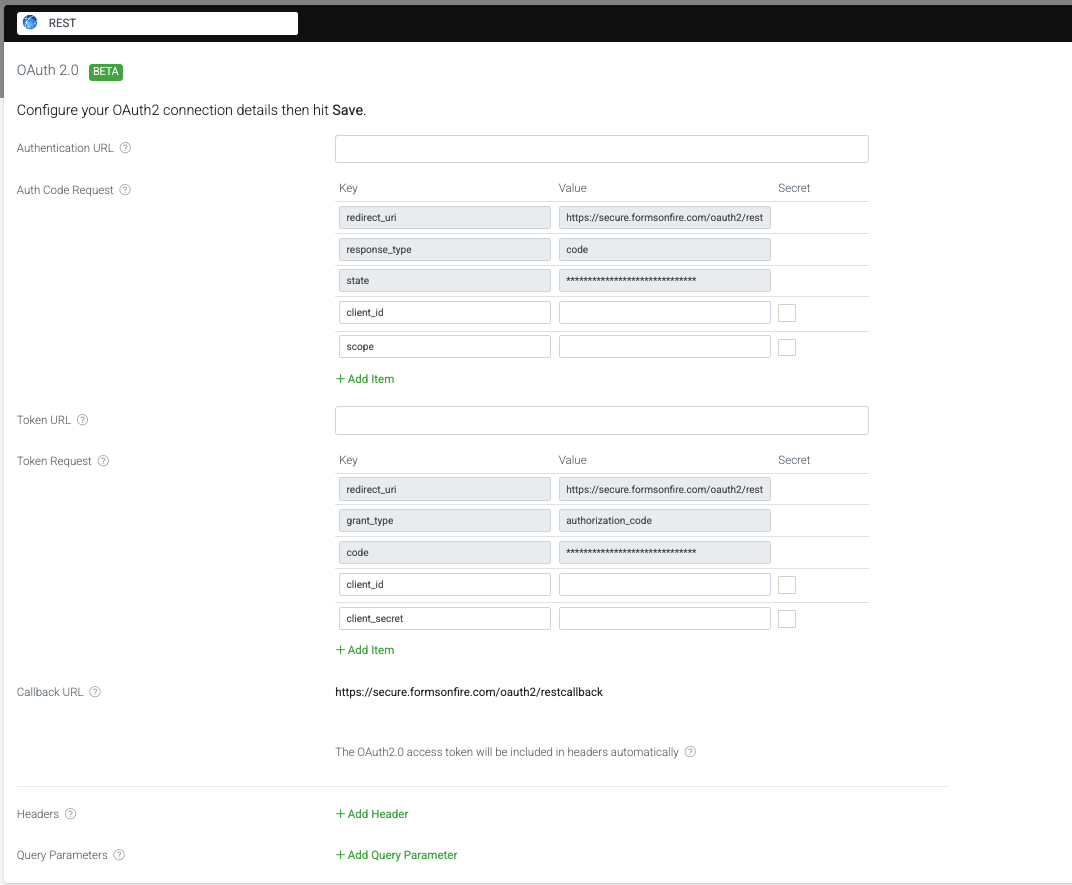The width and height of the screenshot is (1072, 885).
Task: Click the grant_type key field
Action: 444,520
